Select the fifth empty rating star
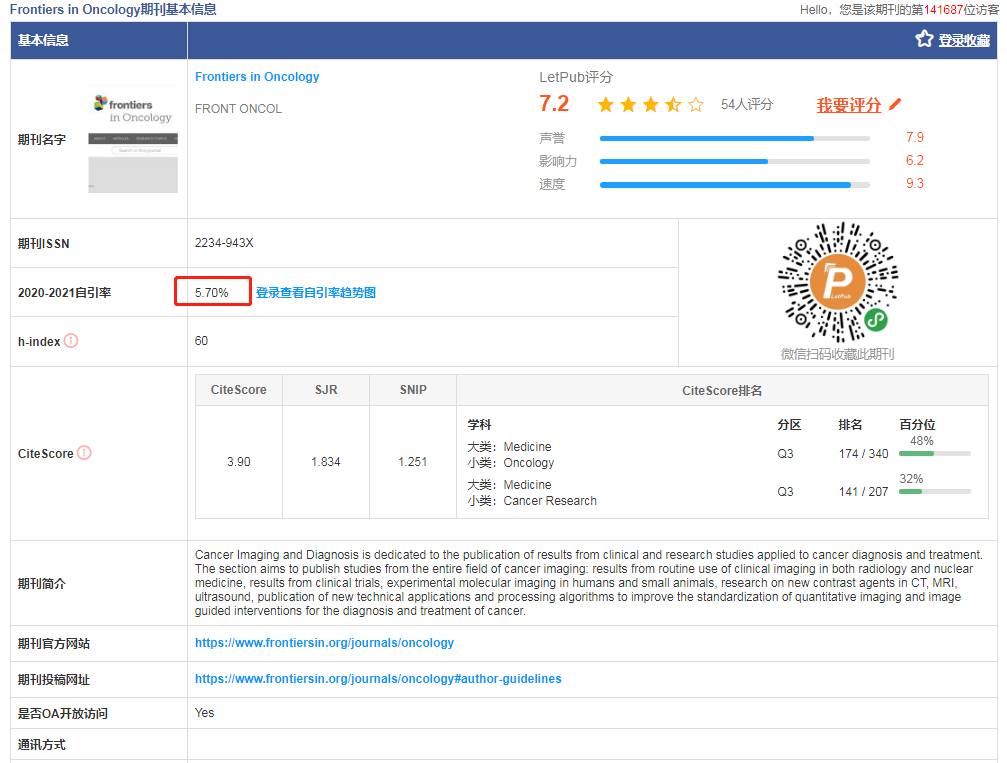Screen dimensions: 1007x763 click(x=696, y=104)
